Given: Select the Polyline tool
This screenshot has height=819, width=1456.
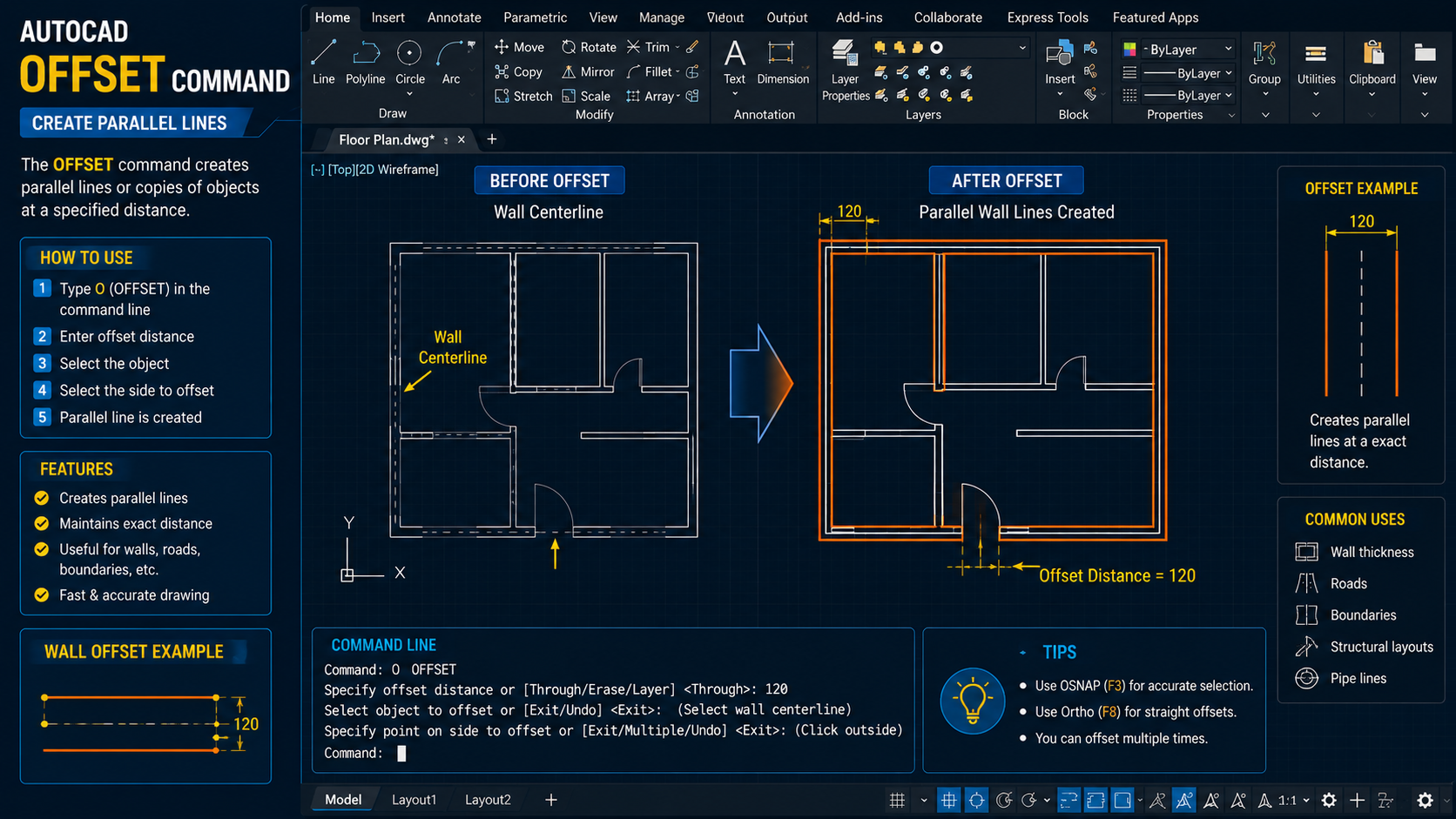Looking at the screenshot, I should pos(366,61).
